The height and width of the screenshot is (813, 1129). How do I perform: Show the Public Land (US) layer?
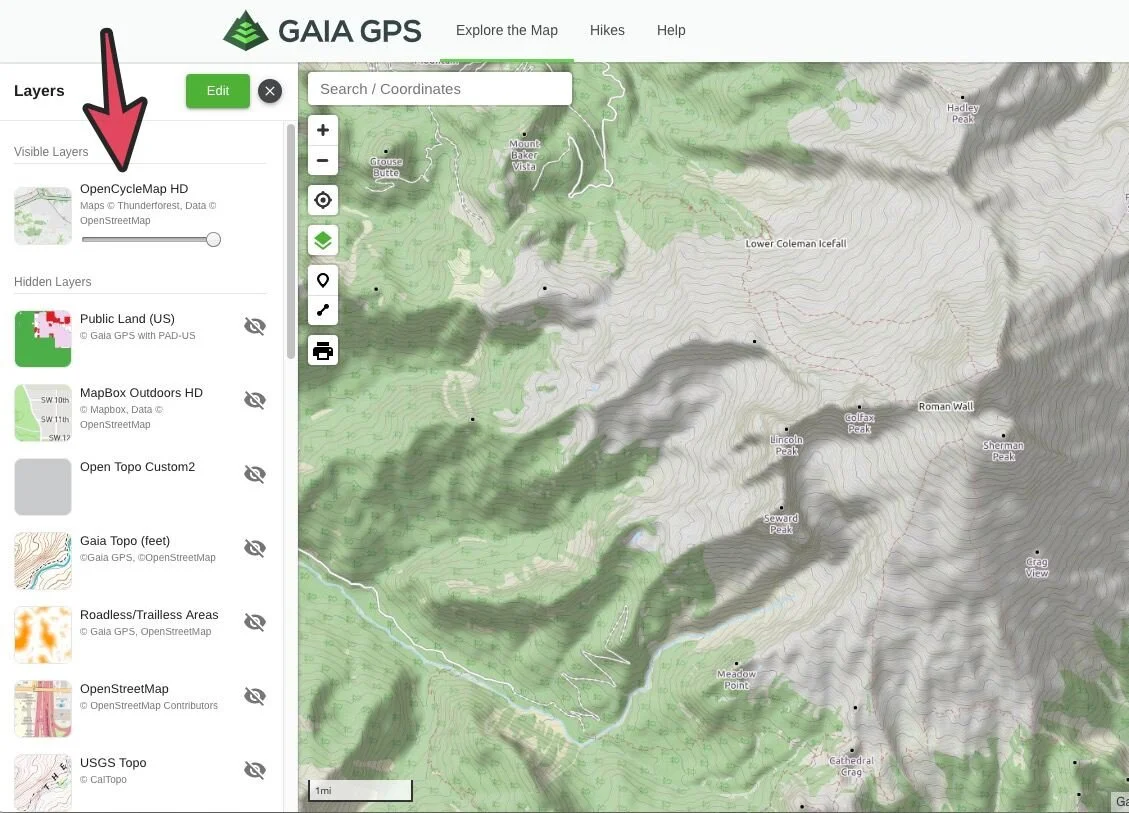tap(255, 326)
